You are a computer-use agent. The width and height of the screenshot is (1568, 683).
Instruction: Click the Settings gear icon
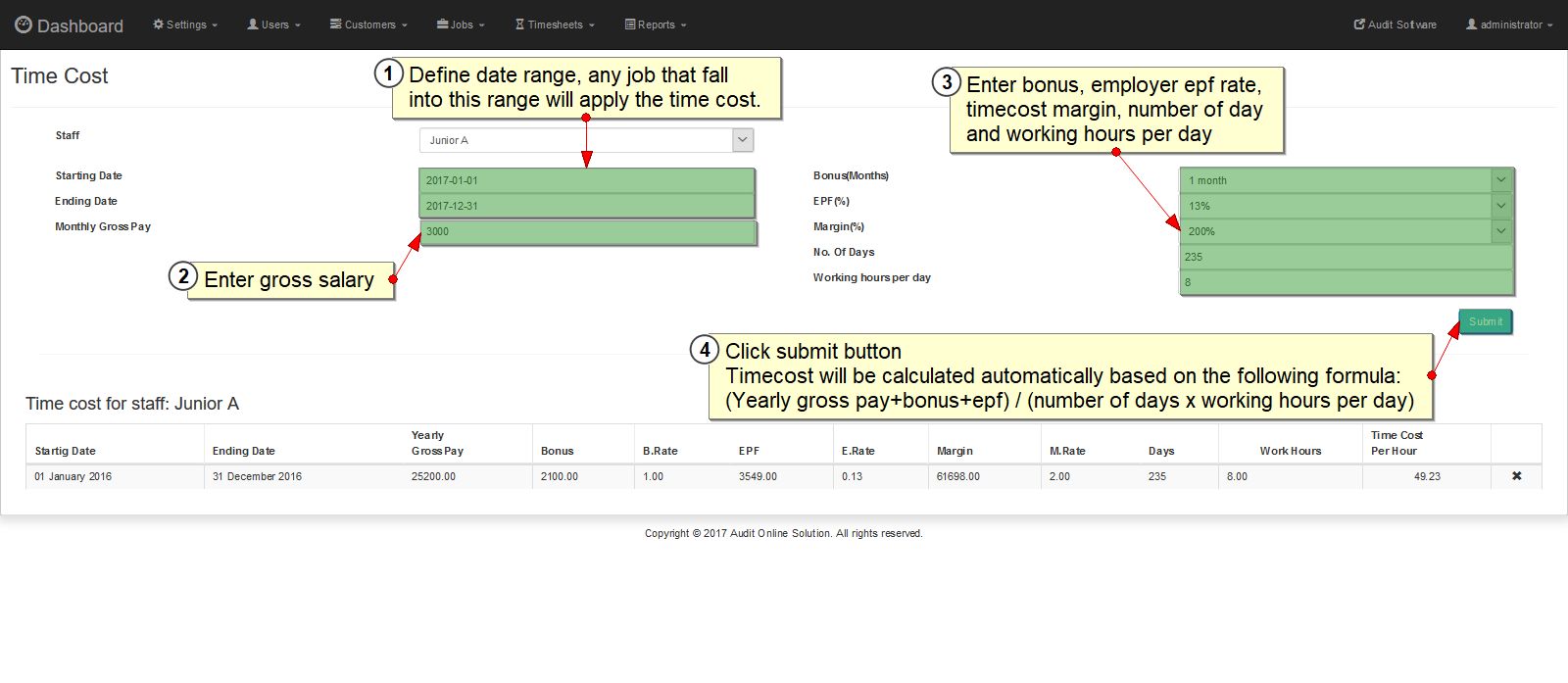158,24
